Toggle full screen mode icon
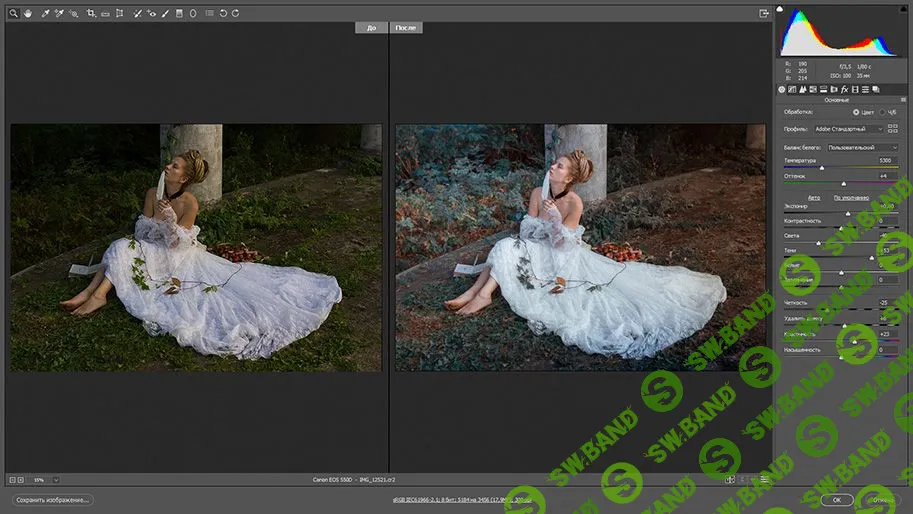 pos(764,13)
